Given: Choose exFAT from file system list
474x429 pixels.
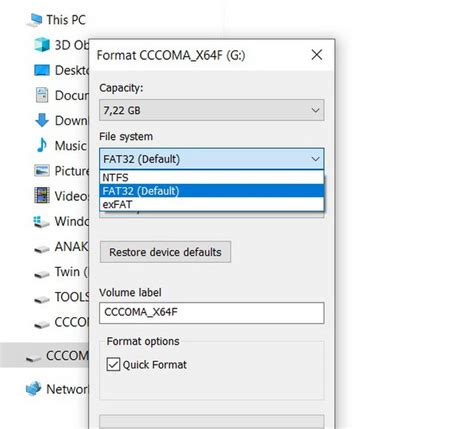Looking at the screenshot, I should coord(212,204).
